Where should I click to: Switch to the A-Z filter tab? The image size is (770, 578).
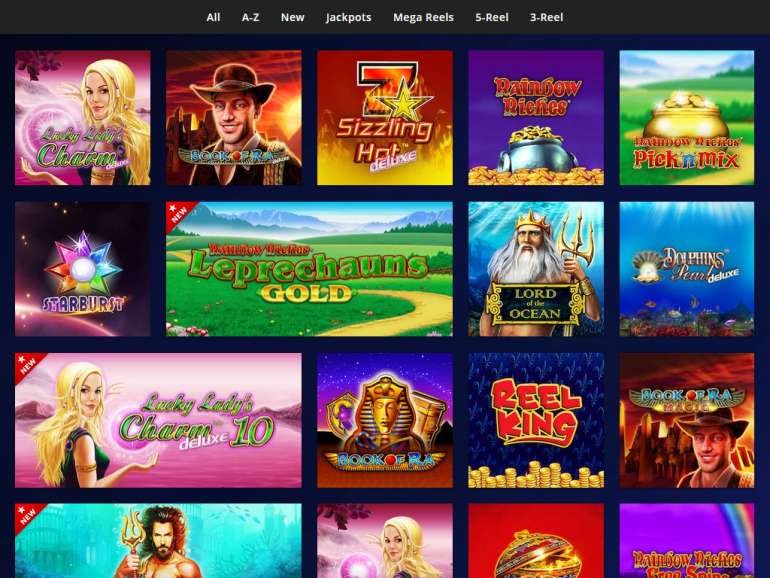pos(250,17)
